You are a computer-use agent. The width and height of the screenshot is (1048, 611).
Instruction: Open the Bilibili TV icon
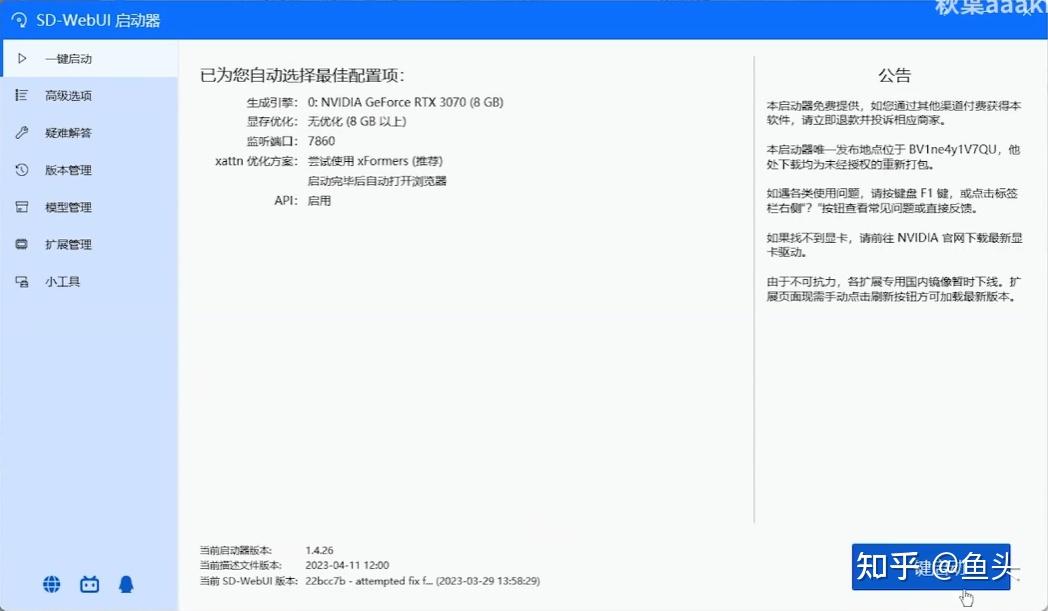coord(90,584)
